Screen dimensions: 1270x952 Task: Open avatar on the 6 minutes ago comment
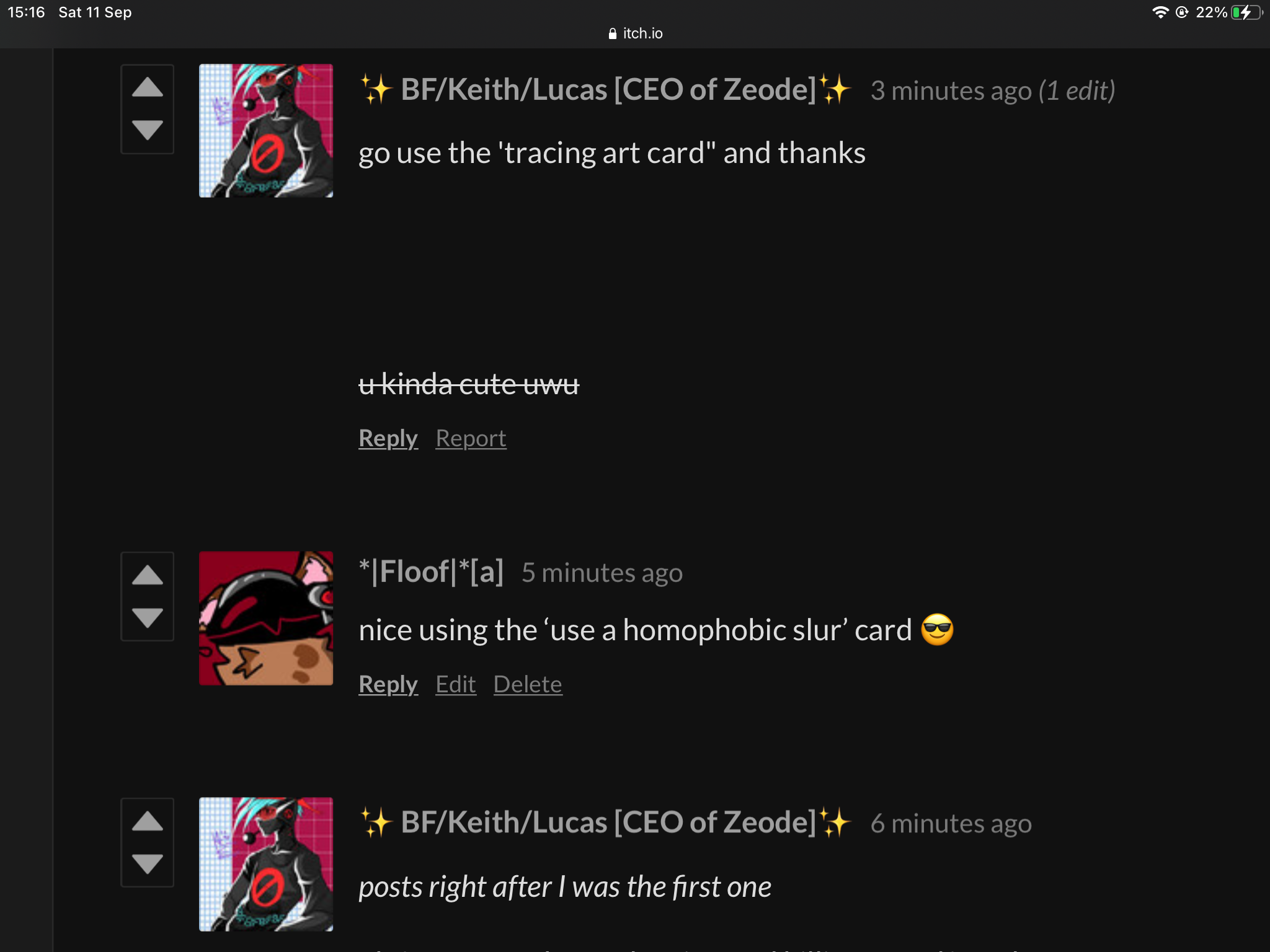266,864
